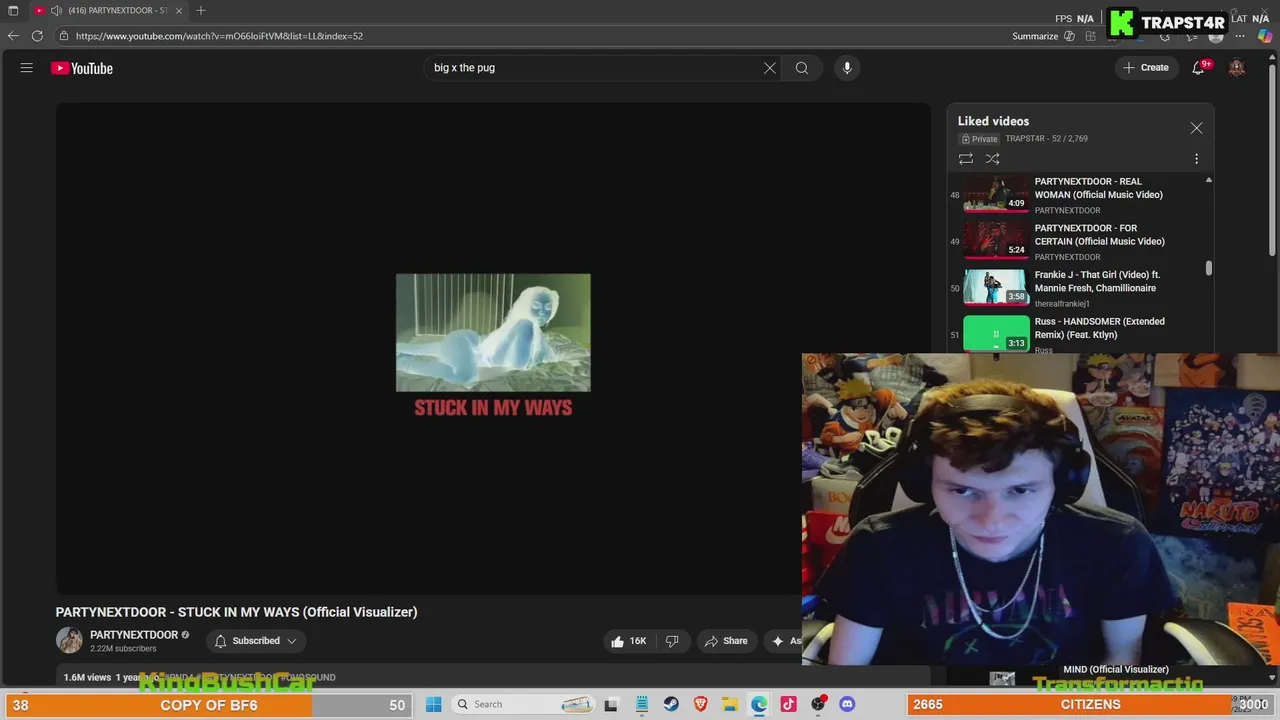
Task: Open File Explorer from the taskbar
Action: pyautogui.click(x=730, y=704)
